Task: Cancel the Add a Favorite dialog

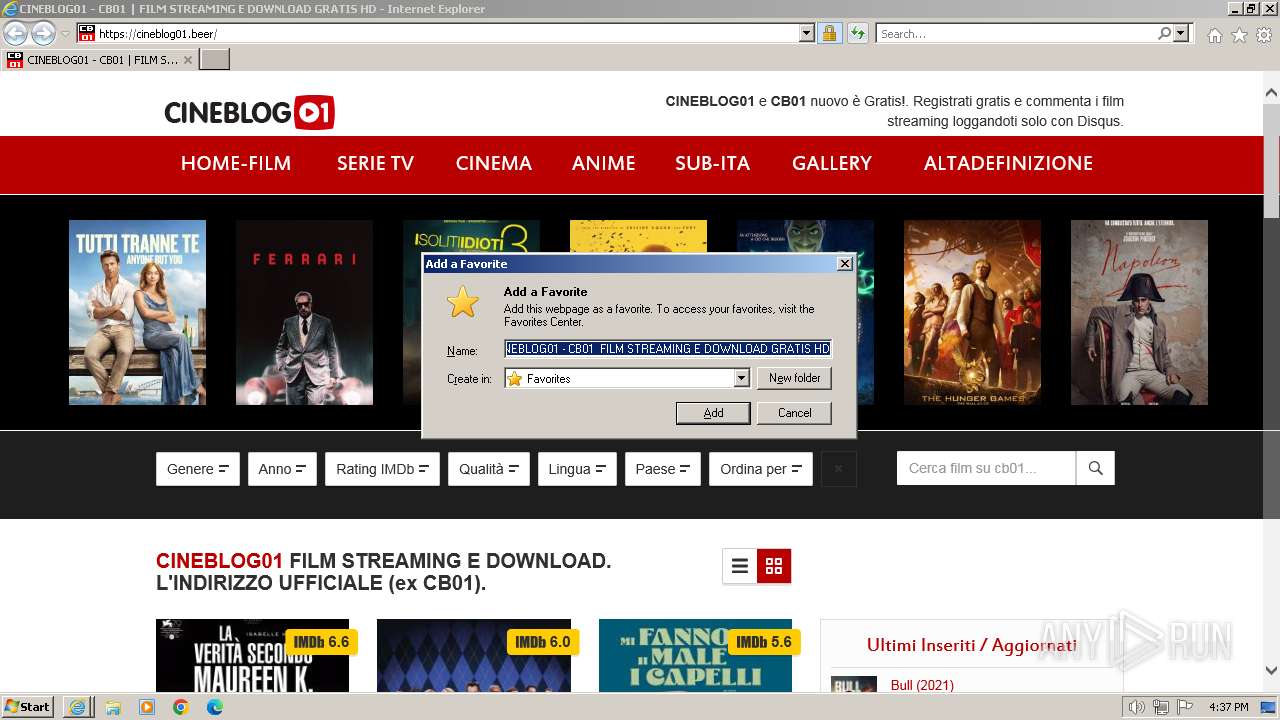Action: (x=795, y=413)
